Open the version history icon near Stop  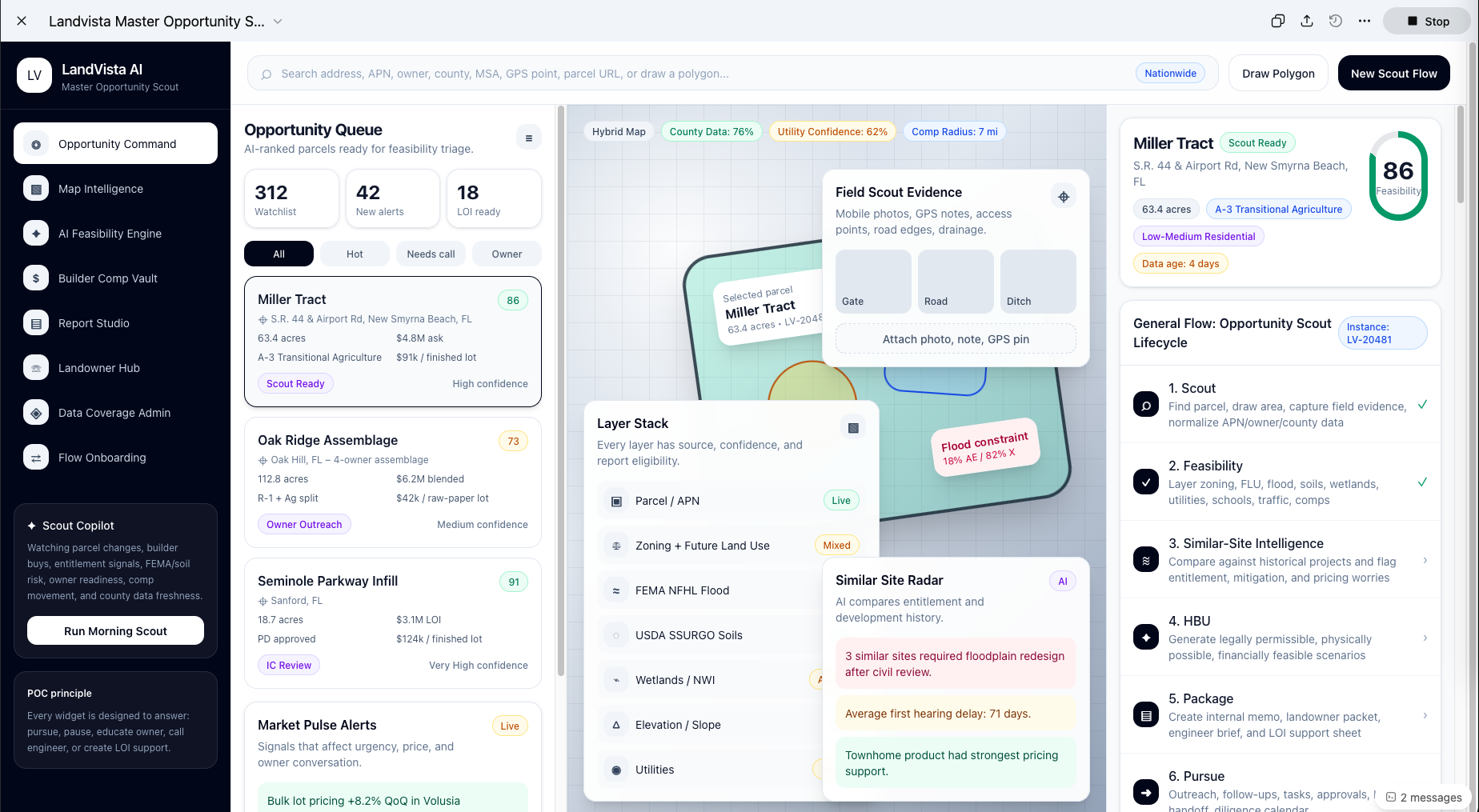(x=1335, y=21)
